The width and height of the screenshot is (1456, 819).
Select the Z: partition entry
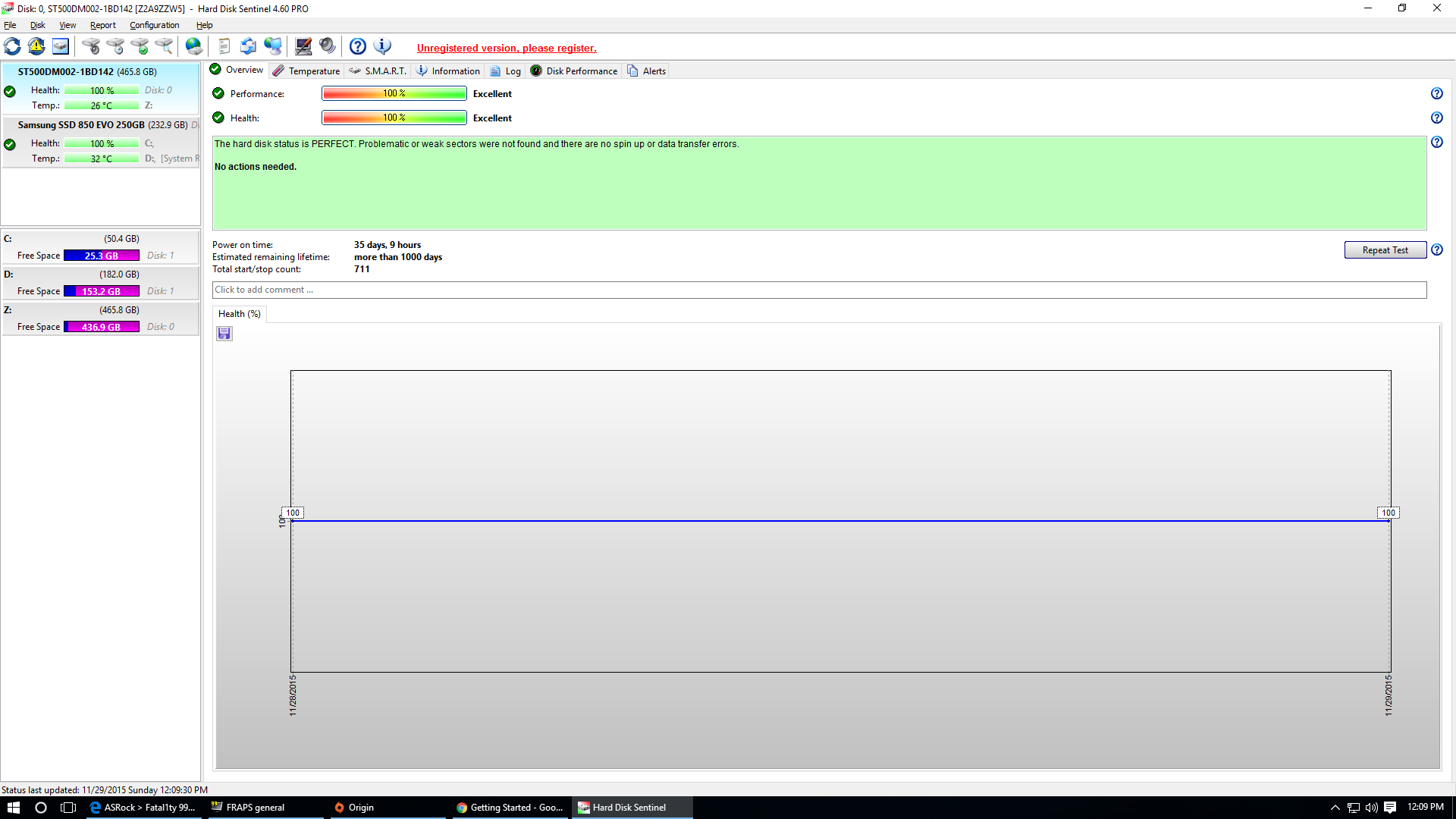[101, 318]
